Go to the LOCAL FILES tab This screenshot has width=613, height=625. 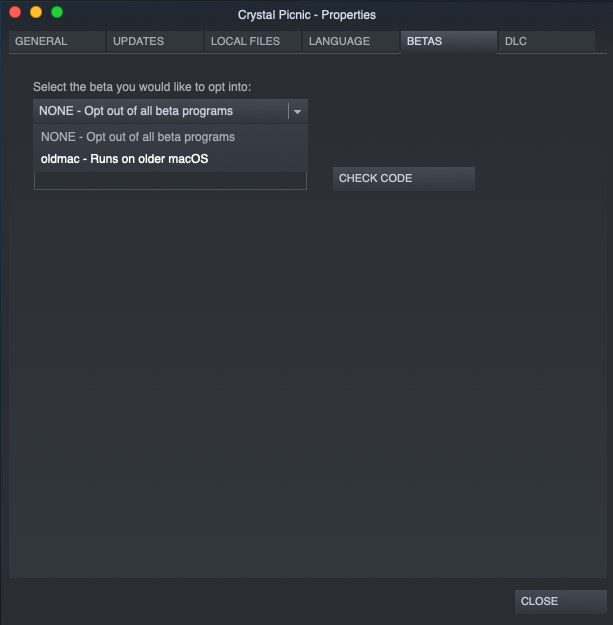coord(251,41)
